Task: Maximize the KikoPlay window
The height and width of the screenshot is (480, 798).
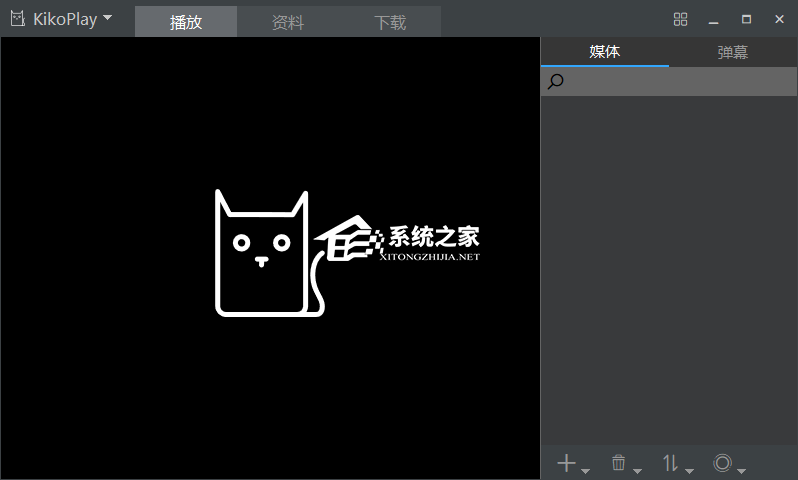Action: pos(747,19)
